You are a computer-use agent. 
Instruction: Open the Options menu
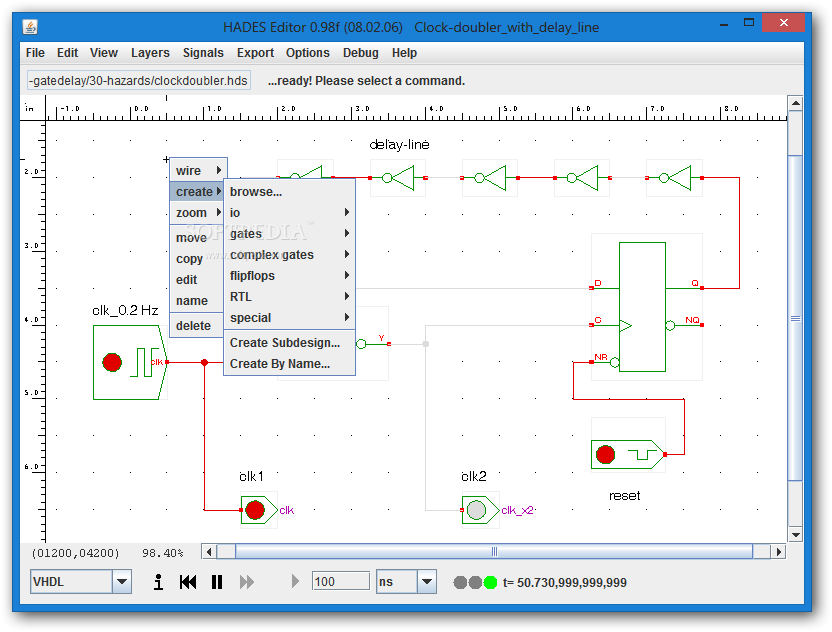coord(308,53)
